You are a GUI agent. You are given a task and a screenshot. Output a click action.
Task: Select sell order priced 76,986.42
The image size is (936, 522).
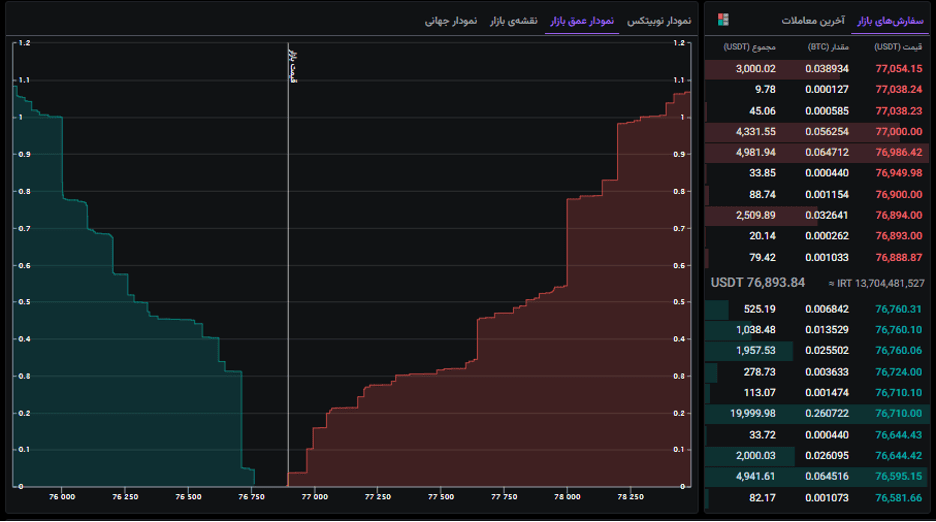pos(817,152)
